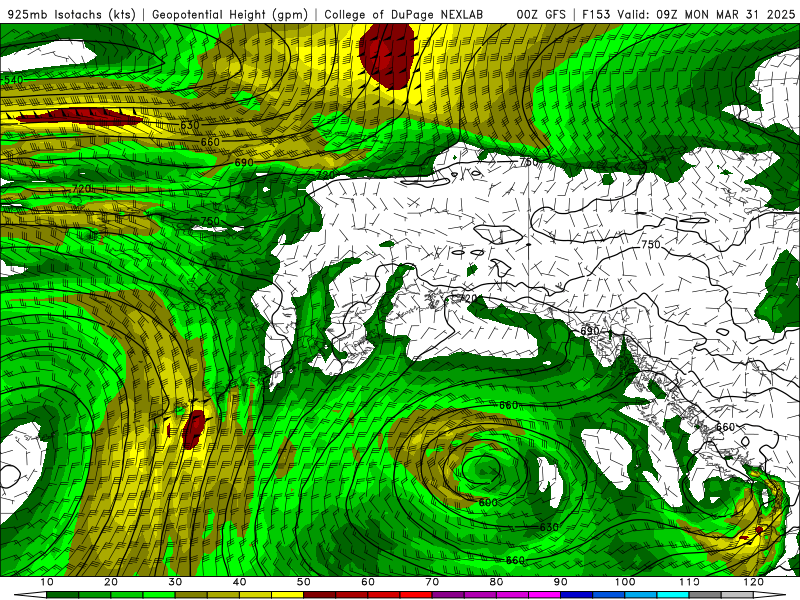Image resolution: width=800 pixels, height=600 pixels.
Task: Select the purple 70-75 kt legend swatch
Action: (448, 595)
